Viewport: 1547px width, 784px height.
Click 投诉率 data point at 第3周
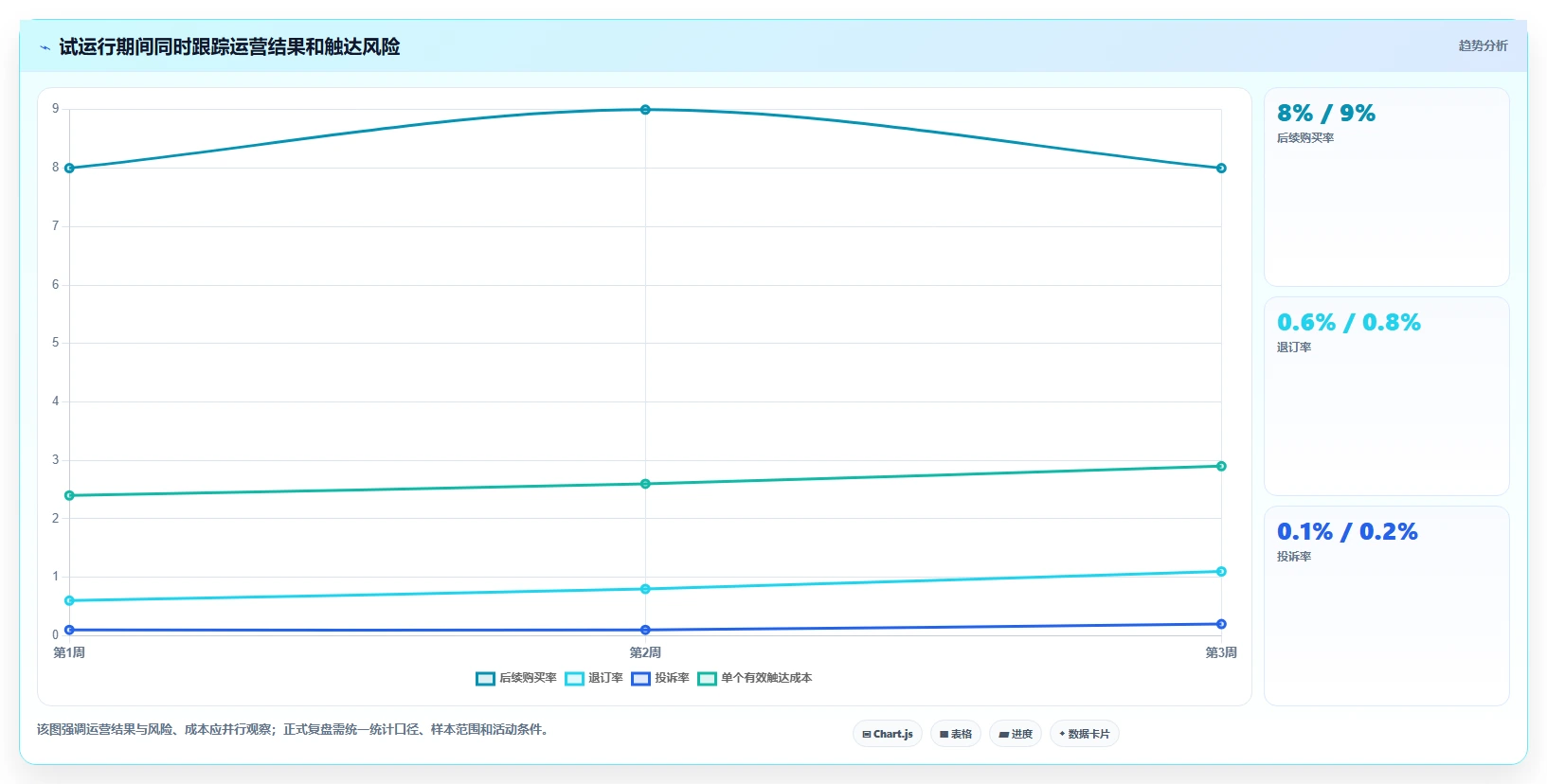coord(1221,624)
